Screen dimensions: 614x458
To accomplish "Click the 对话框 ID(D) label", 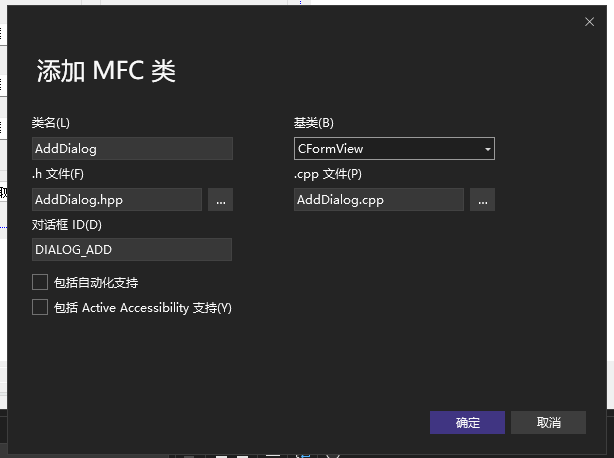I will [x=67, y=225].
